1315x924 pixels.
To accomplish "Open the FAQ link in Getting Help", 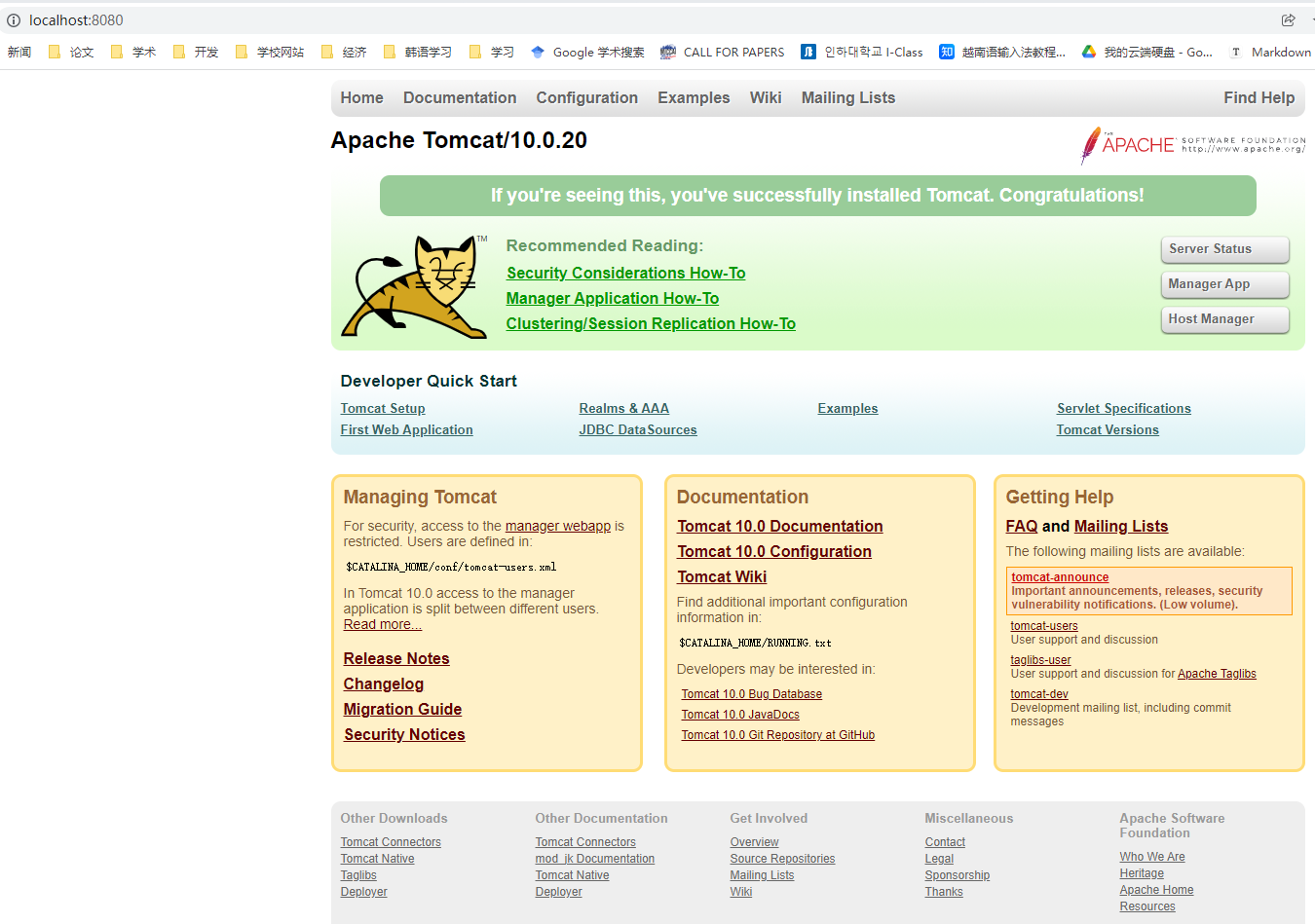I will (1022, 527).
